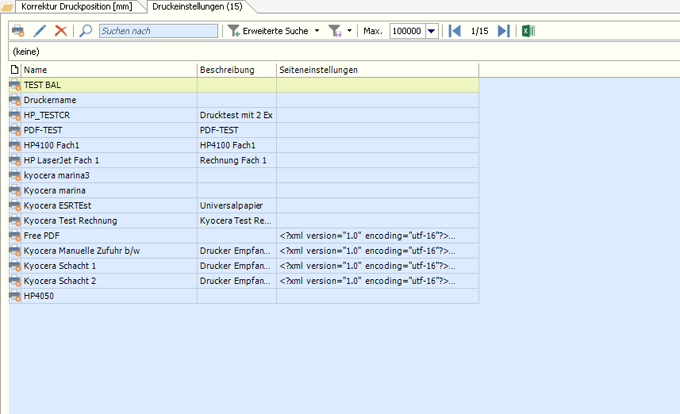This screenshot has width=680, height=414.
Task: Click the new printer setting icon
Action: point(18,31)
